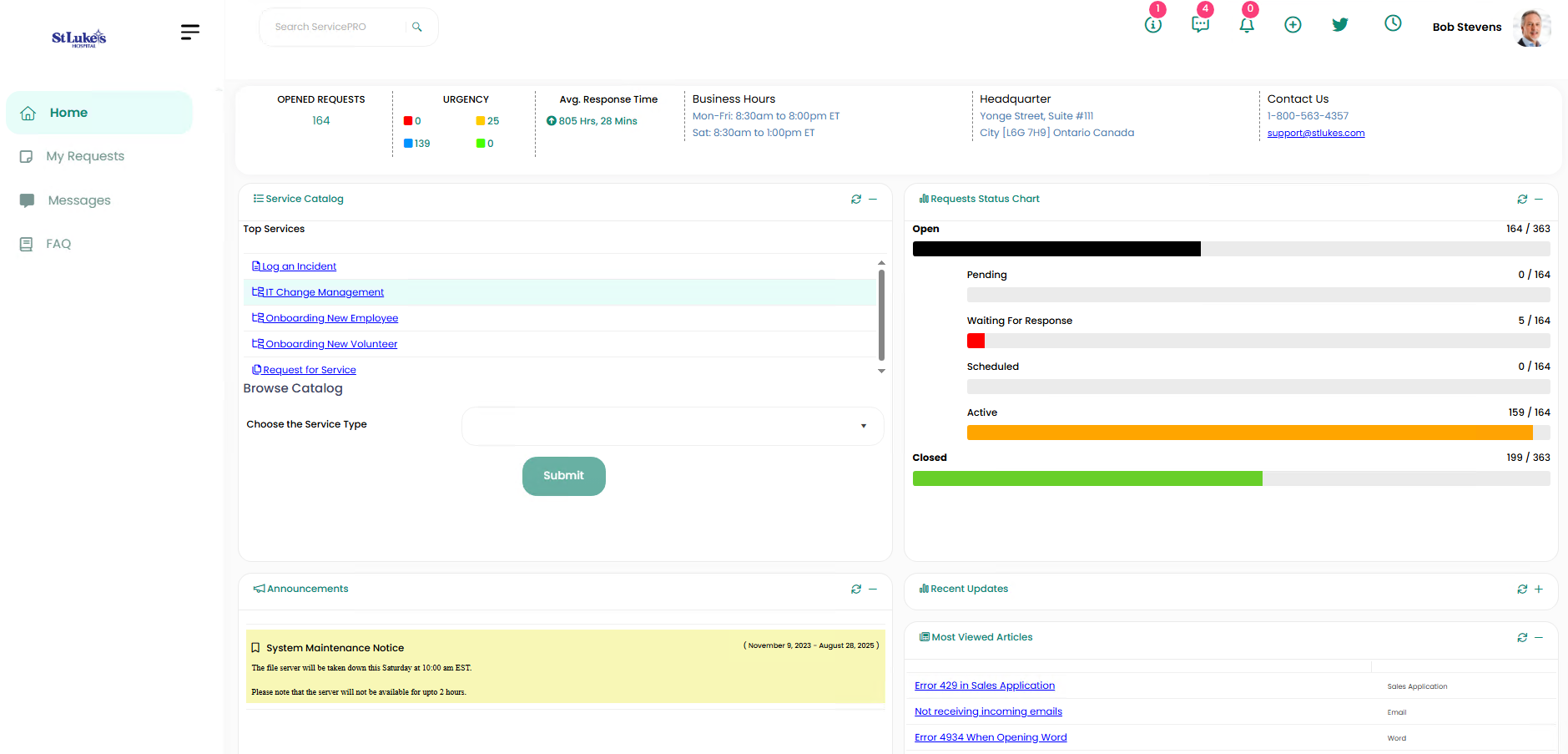Collapse the Most Viewed Articles panel

pos(1539,638)
